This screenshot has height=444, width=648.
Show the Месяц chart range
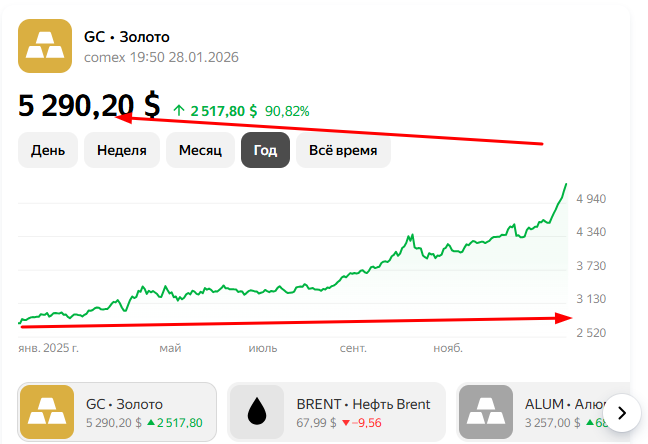[199, 151]
